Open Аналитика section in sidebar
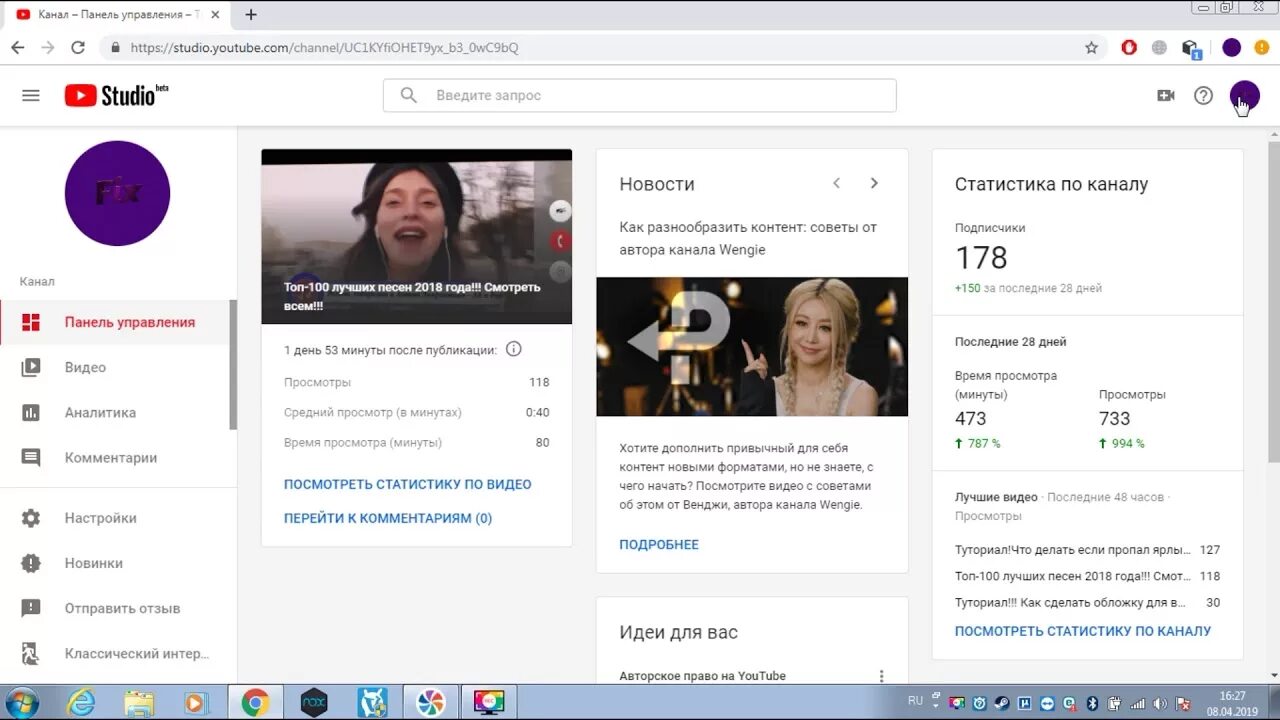Viewport: 1280px width, 720px height. (x=115, y=412)
